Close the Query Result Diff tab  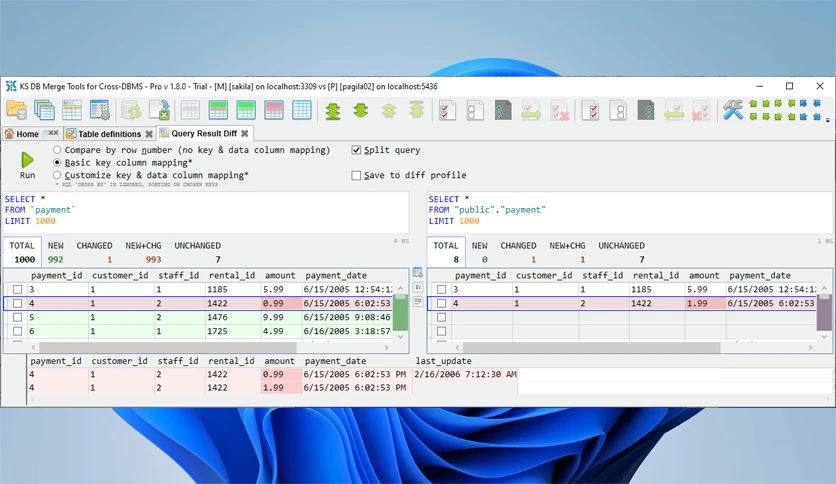(x=244, y=133)
